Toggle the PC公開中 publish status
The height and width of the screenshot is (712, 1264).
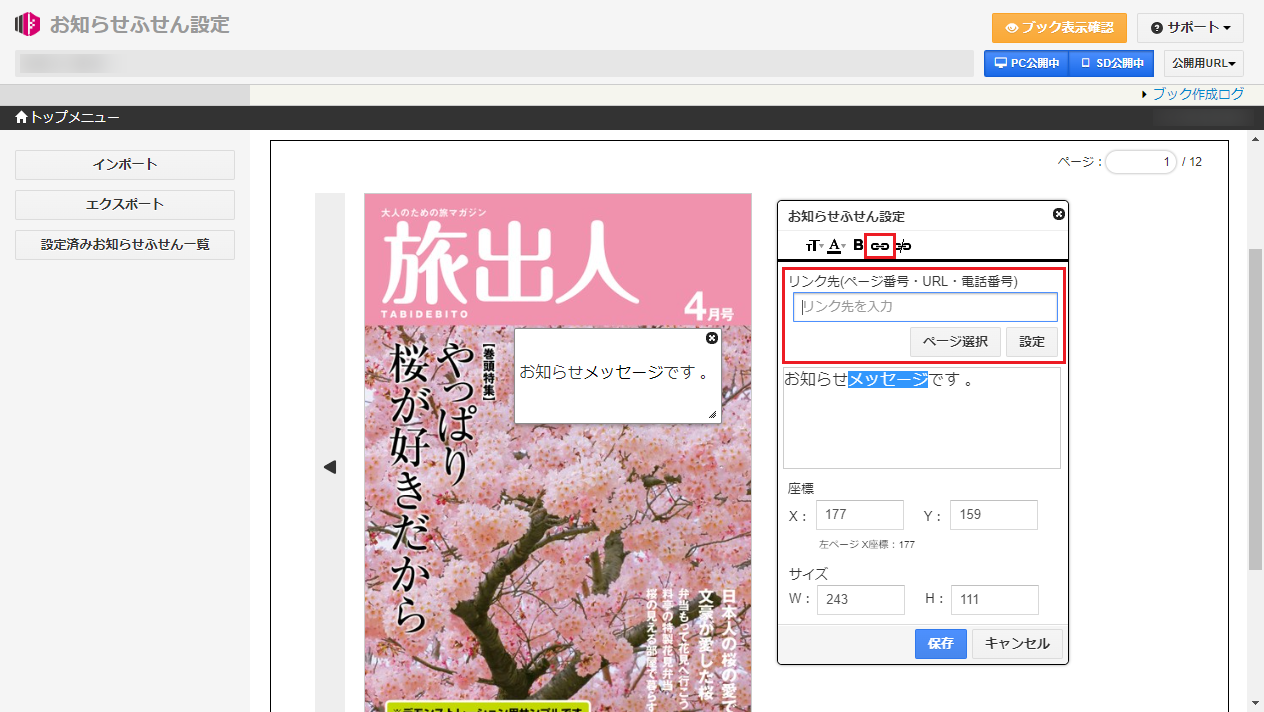point(1026,63)
